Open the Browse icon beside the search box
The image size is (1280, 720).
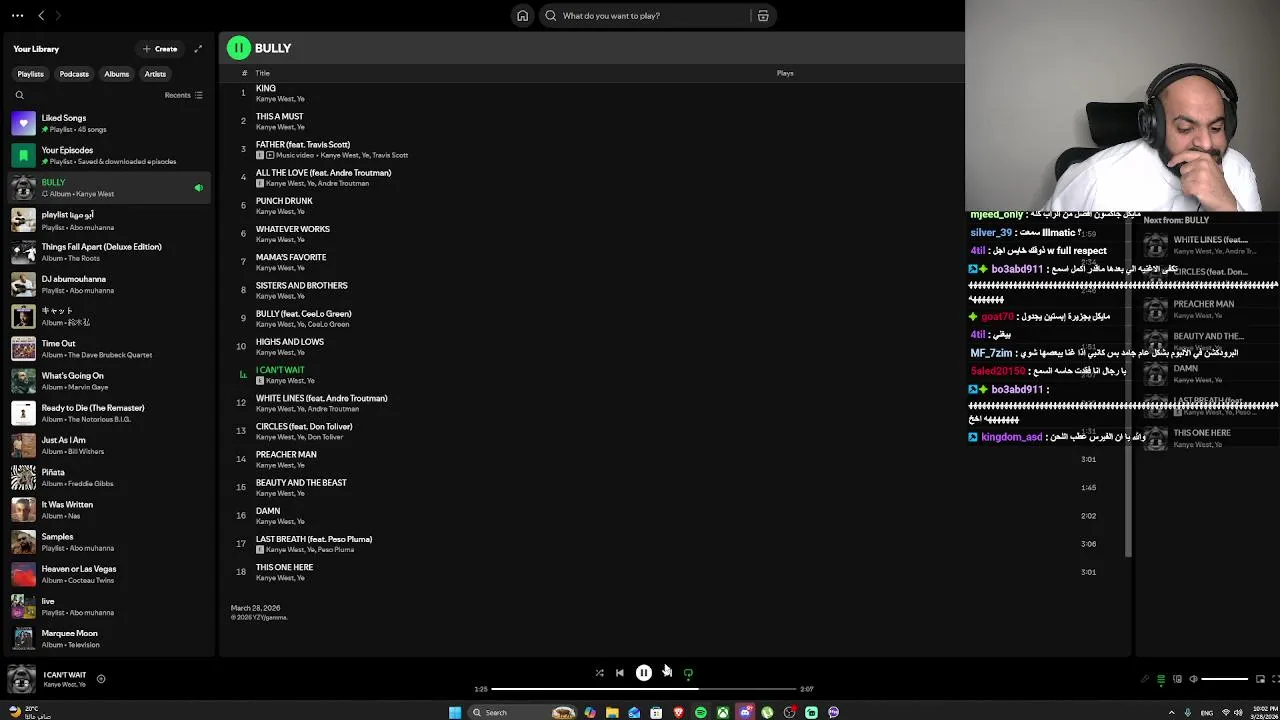pos(763,16)
